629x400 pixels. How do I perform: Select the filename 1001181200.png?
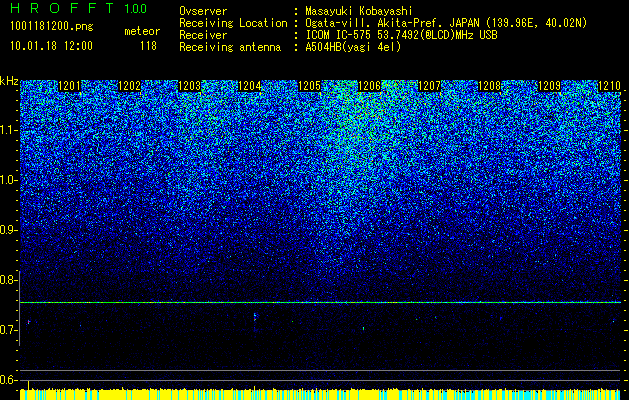coord(52,27)
